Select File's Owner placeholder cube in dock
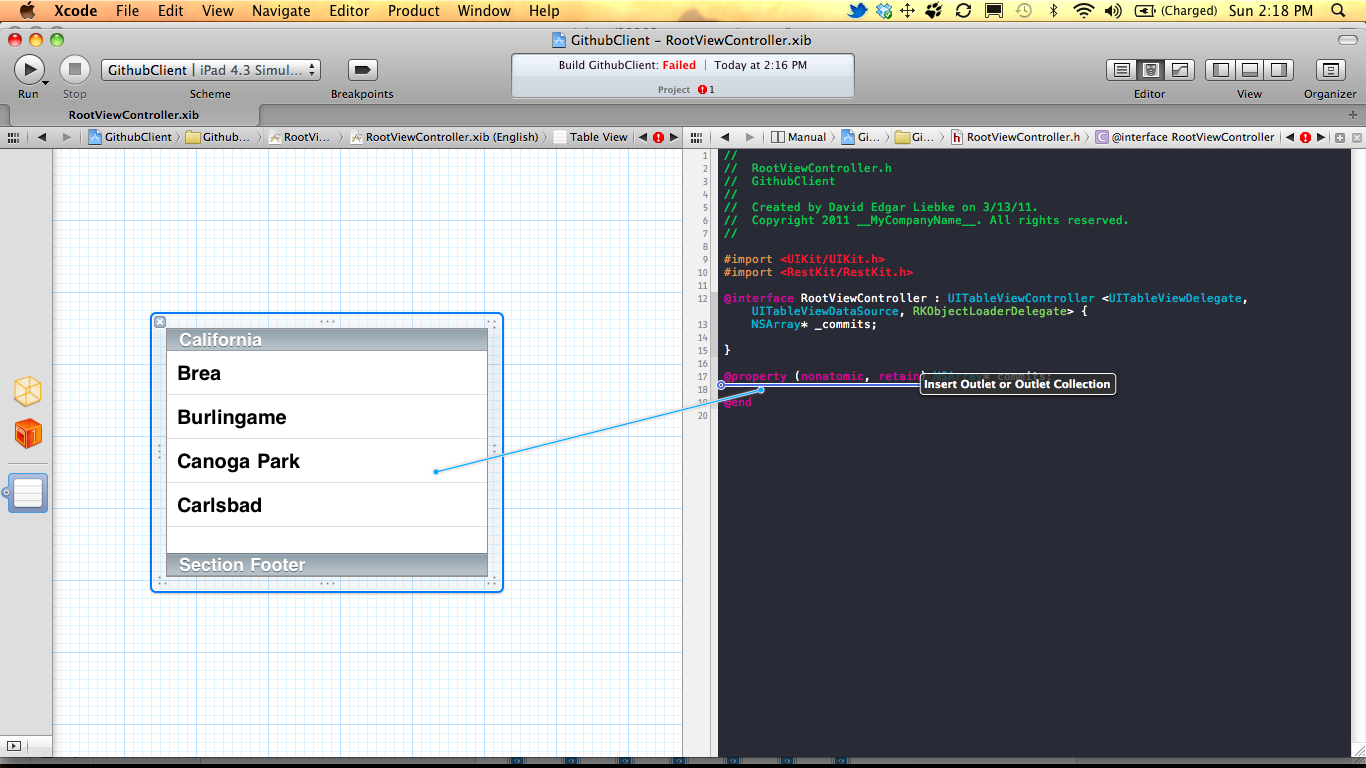 click(x=28, y=391)
